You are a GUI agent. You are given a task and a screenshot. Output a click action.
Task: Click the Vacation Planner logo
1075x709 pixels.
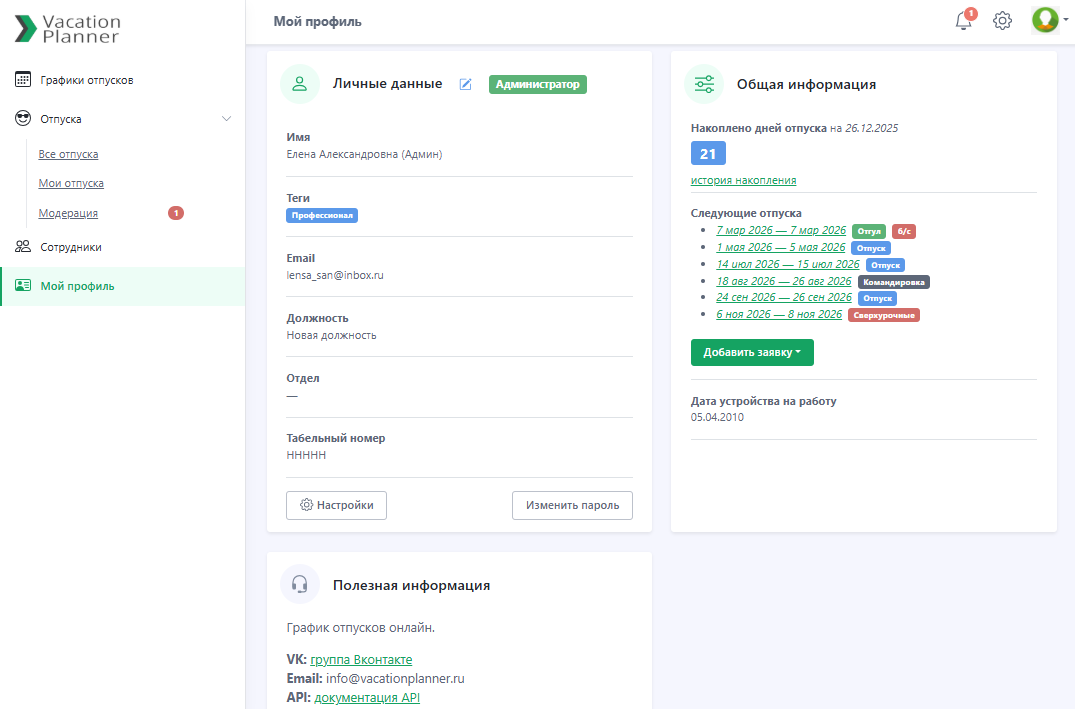(68, 28)
